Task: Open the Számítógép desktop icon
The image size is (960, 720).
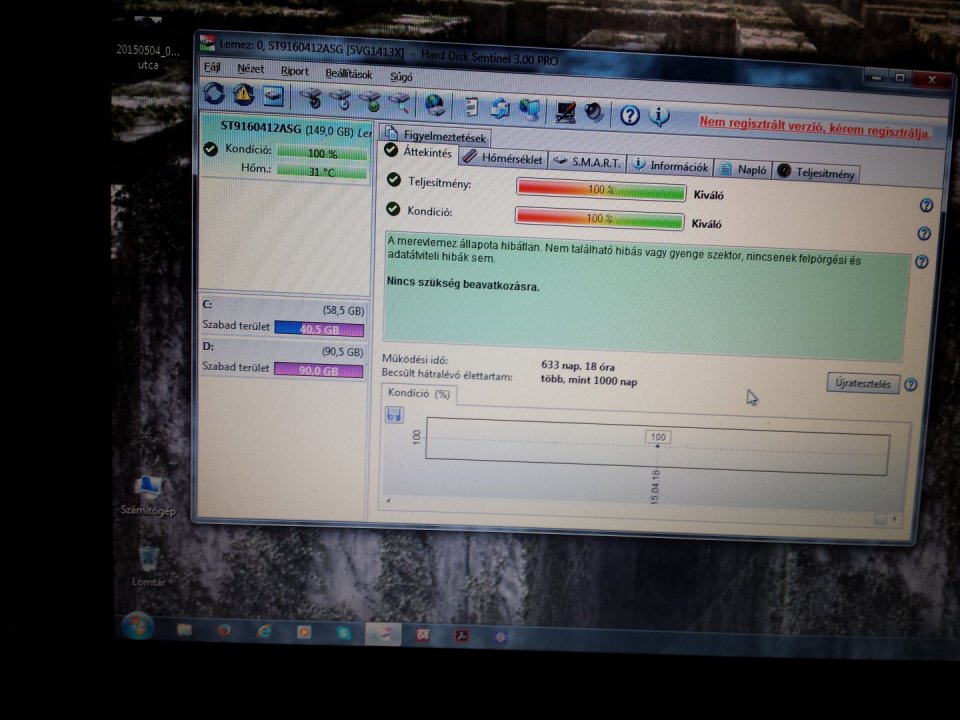Action: 148,496
